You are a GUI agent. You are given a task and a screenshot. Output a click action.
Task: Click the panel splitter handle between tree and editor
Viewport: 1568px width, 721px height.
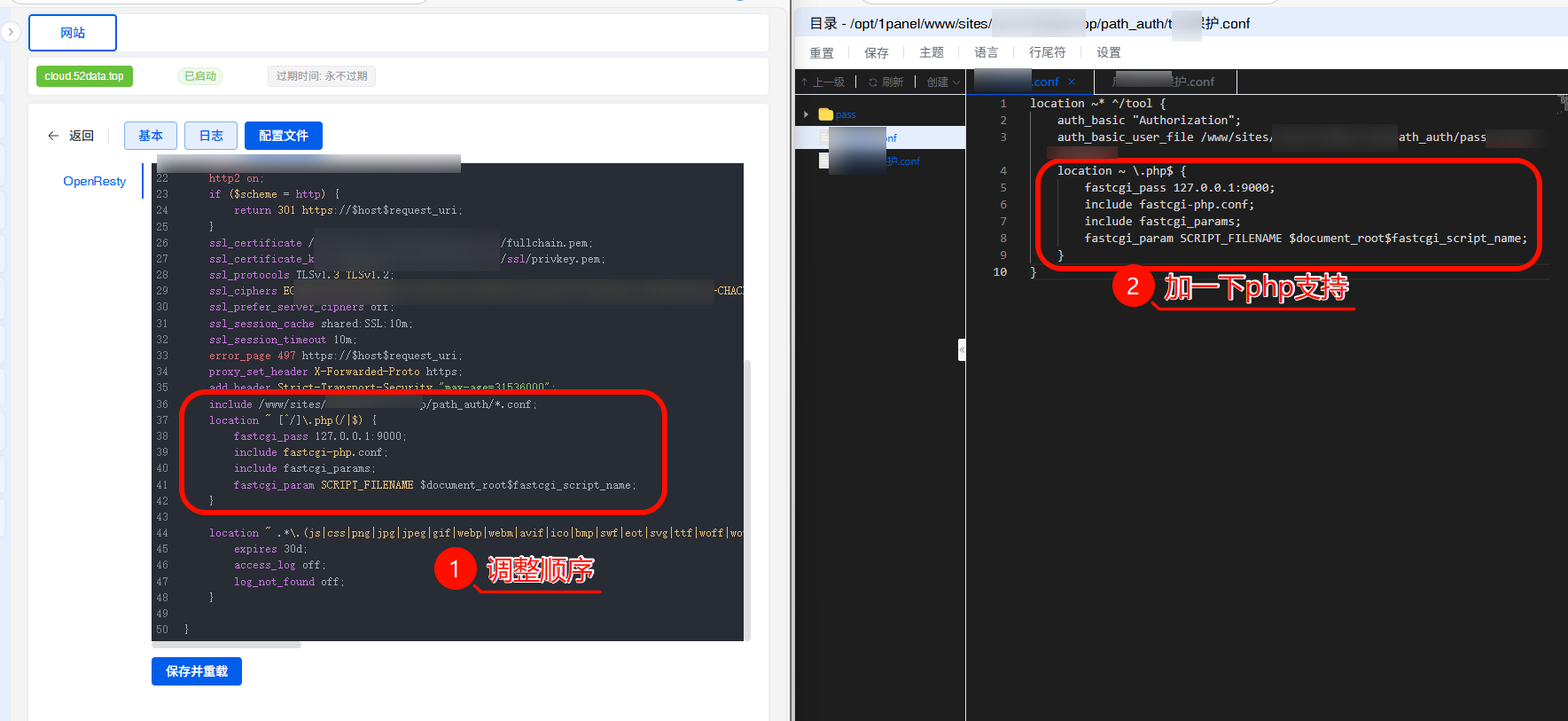pyautogui.click(x=962, y=350)
